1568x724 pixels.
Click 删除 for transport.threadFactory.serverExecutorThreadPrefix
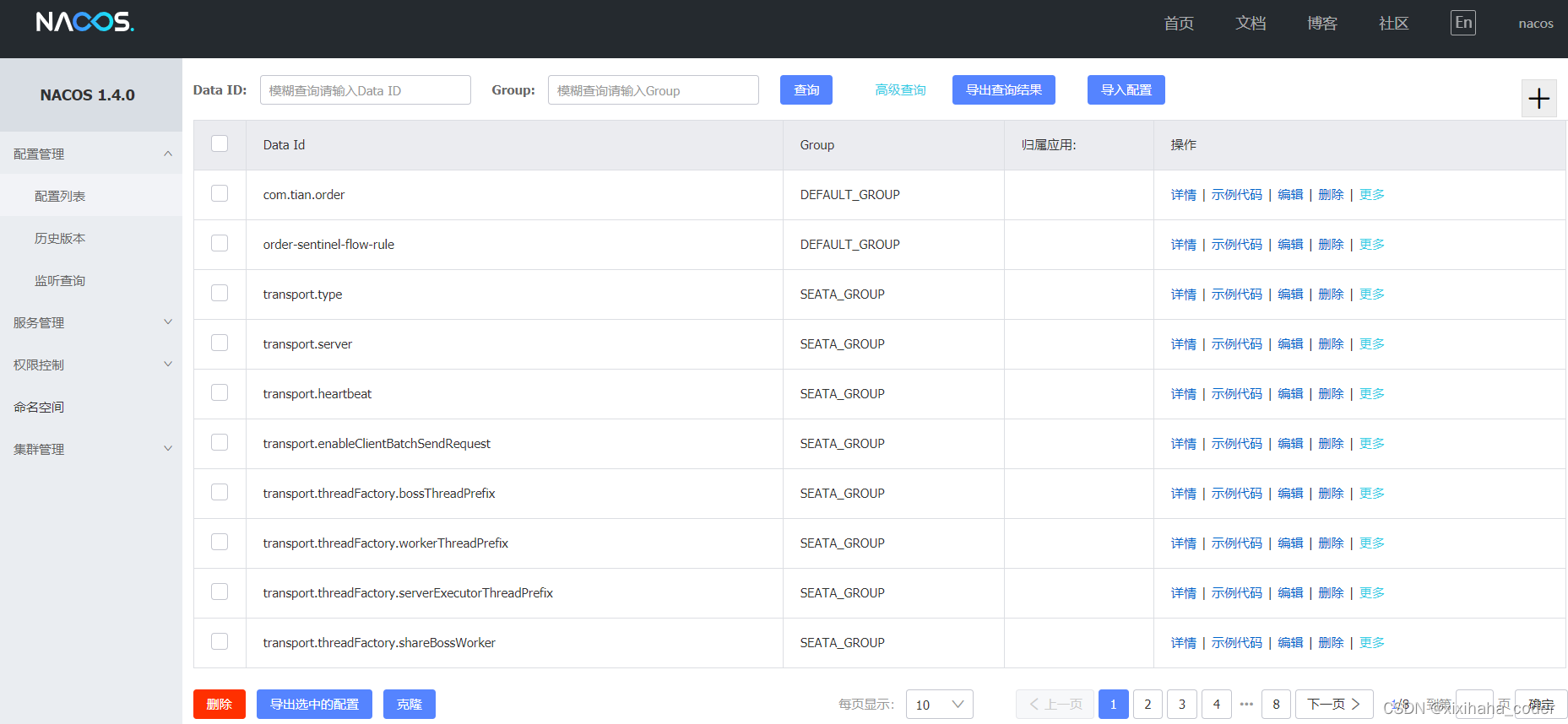[x=1331, y=593]
